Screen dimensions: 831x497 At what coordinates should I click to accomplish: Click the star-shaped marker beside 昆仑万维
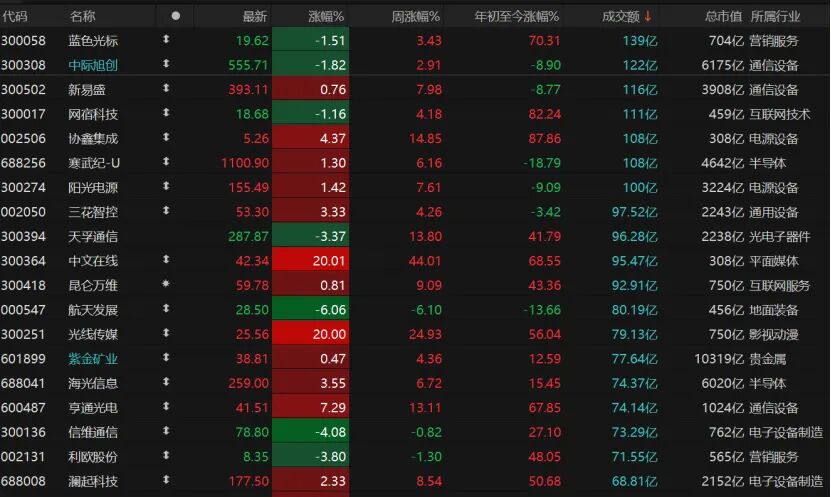(166, 285)
